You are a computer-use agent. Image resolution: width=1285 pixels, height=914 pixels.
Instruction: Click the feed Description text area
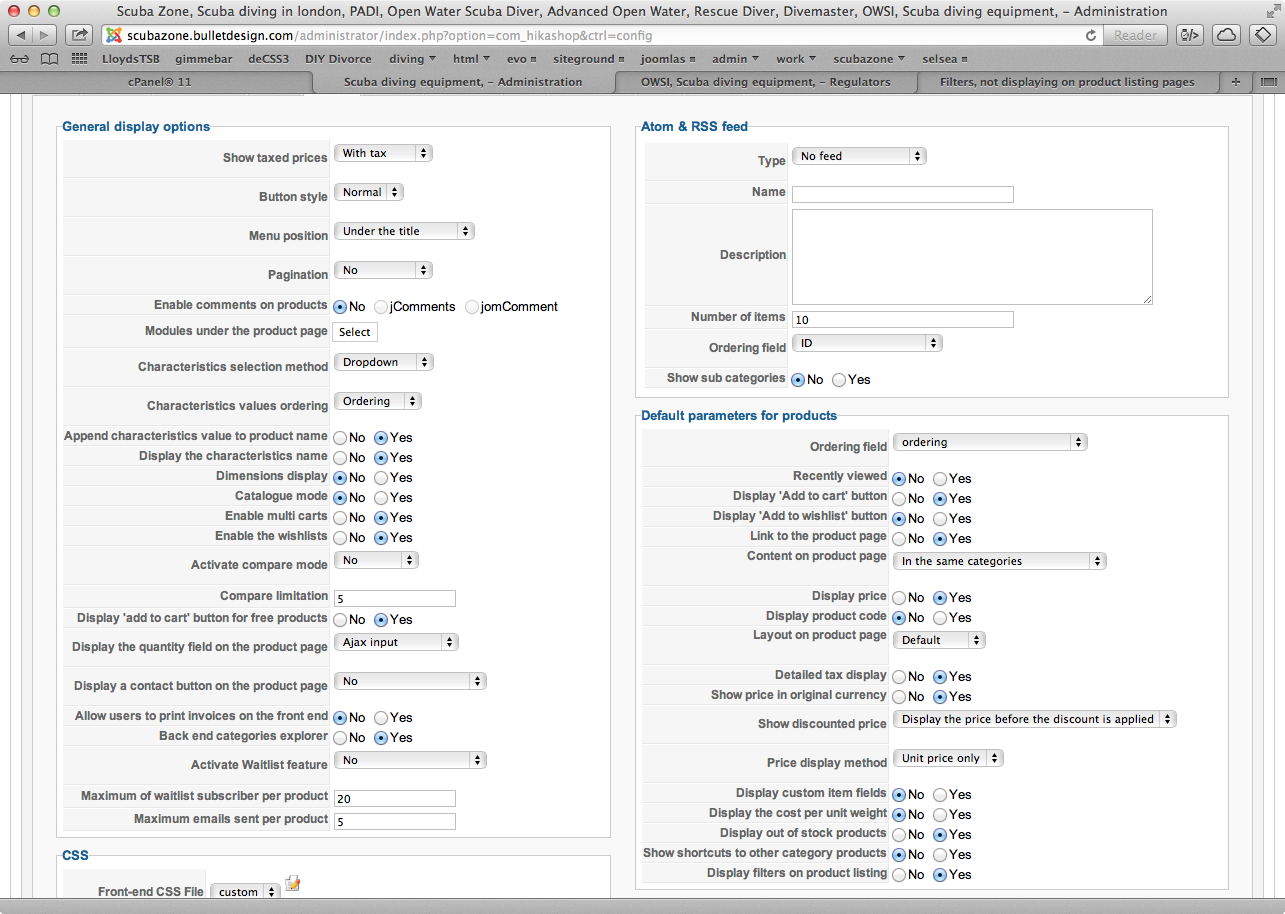point(972,256)
